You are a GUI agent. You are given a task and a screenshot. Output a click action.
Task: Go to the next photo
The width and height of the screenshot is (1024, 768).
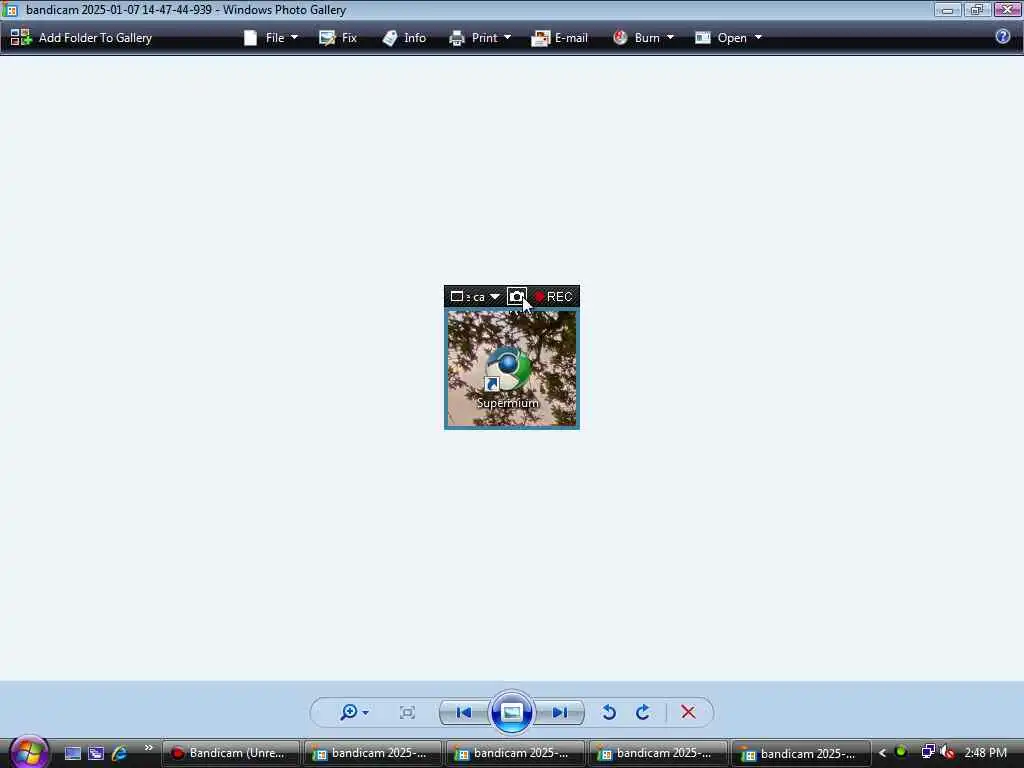[x=560, y=712]
